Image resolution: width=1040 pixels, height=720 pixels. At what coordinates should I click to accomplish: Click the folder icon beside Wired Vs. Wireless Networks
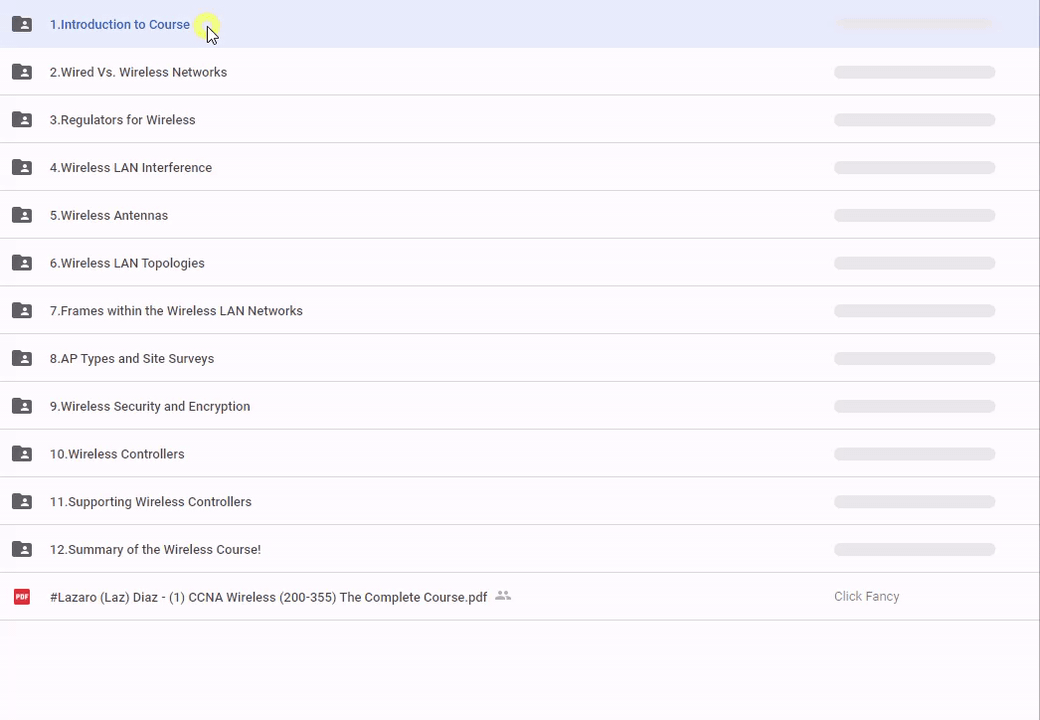tap(22, 72)
